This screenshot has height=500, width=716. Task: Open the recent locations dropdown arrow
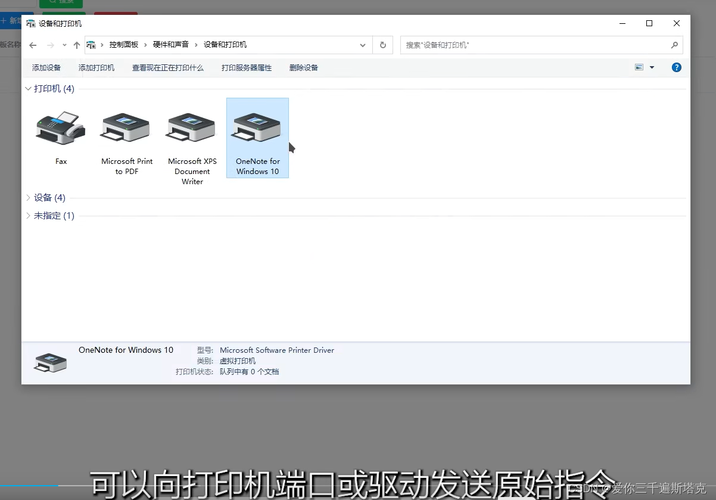point(64,45)
